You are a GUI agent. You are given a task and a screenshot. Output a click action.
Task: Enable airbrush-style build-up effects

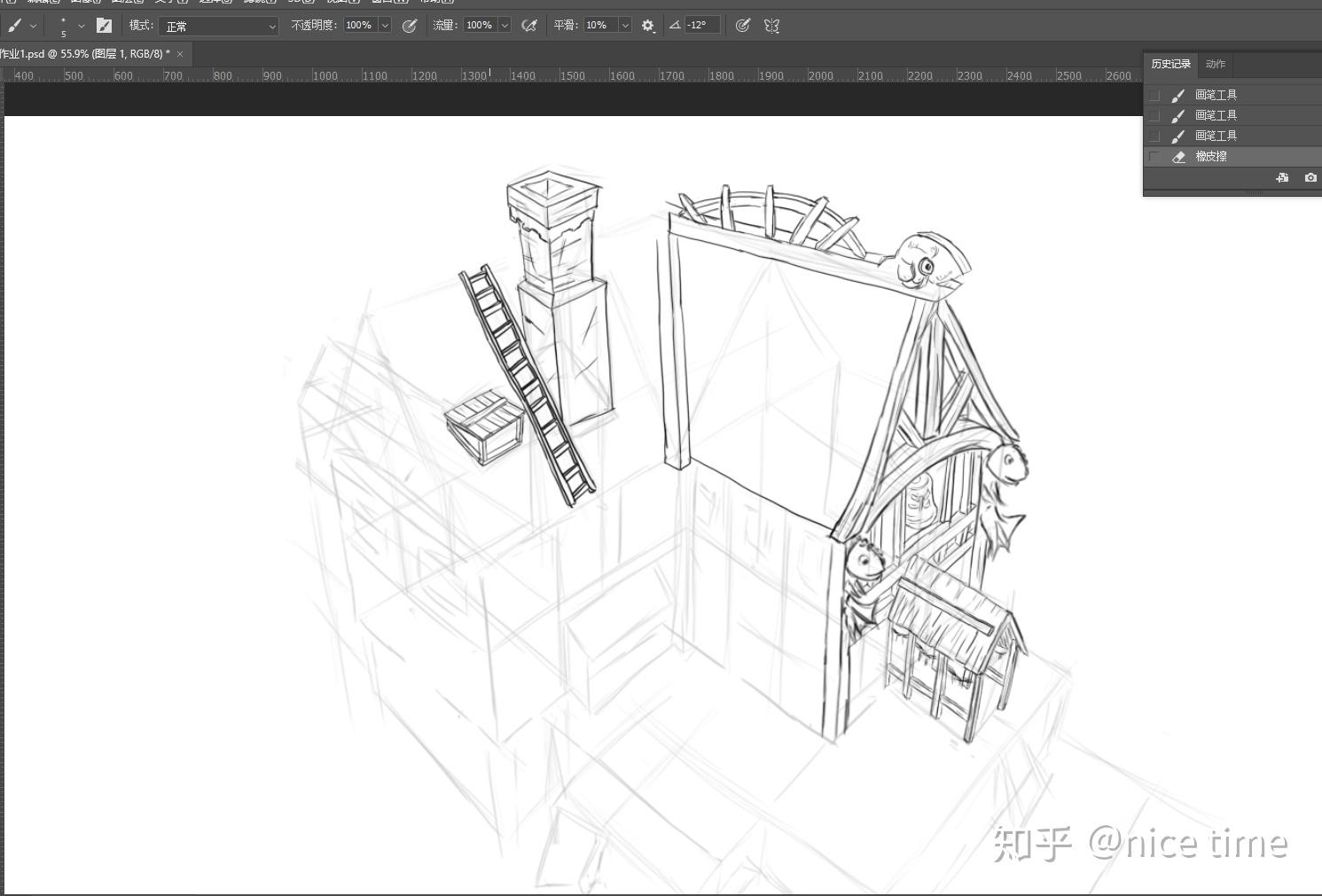click(x=529, y=26)
